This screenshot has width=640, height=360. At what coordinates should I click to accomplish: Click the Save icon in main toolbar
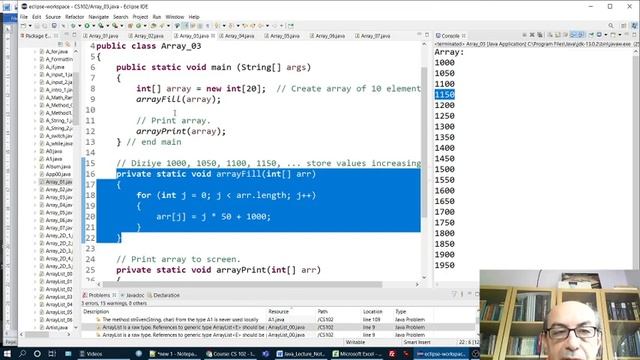tap(37, 26)
